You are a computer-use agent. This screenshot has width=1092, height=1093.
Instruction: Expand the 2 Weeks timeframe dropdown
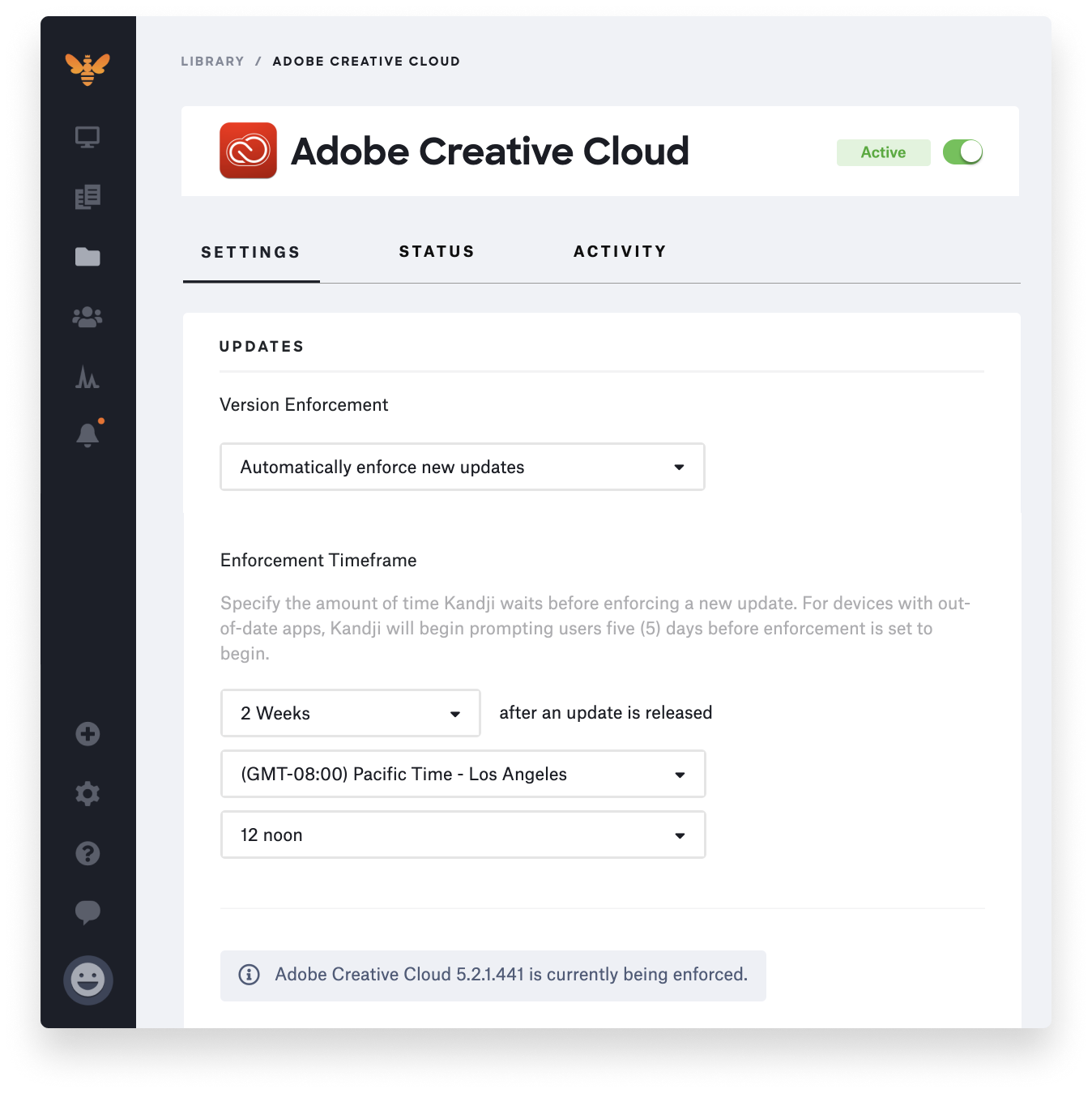[x=350, y=713]
